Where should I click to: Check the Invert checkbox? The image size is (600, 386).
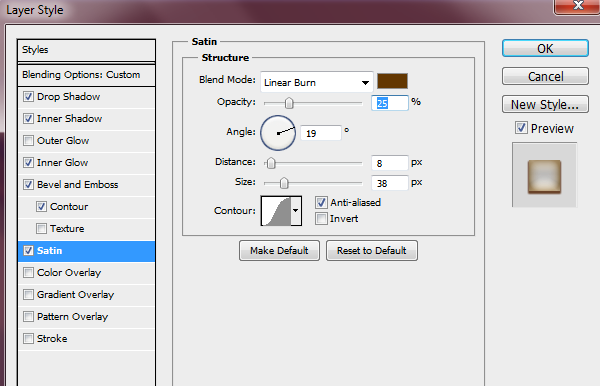coord(321,218)
